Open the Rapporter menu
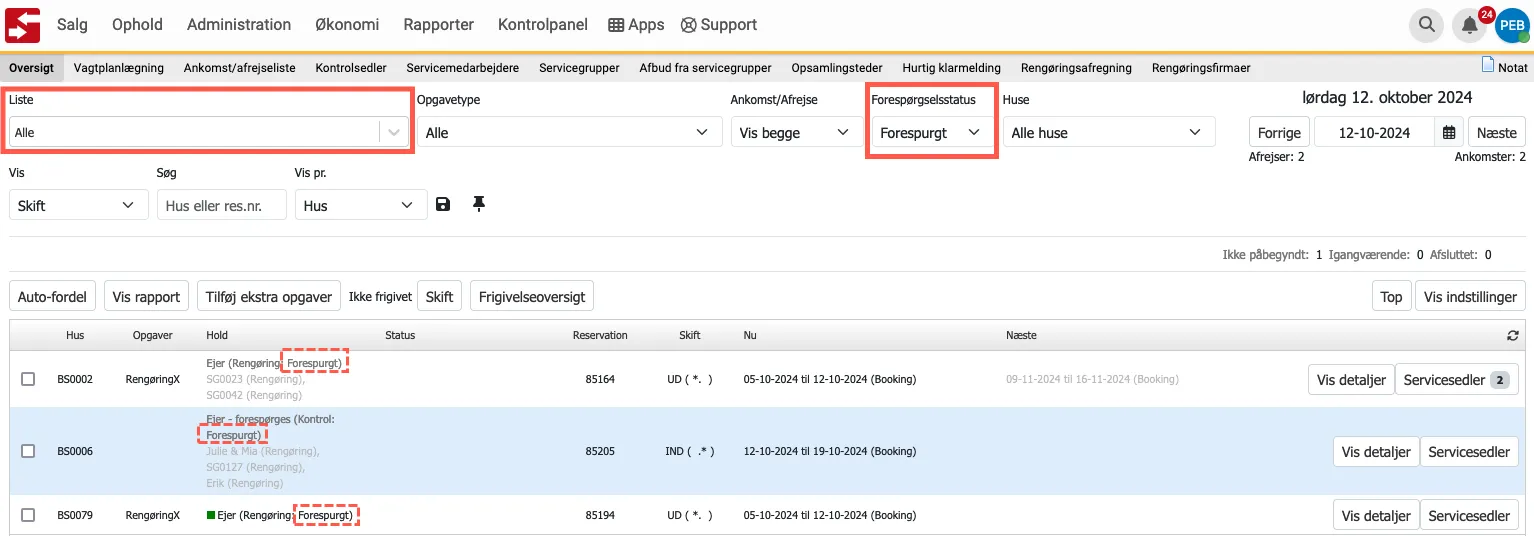 coord(439,25)
